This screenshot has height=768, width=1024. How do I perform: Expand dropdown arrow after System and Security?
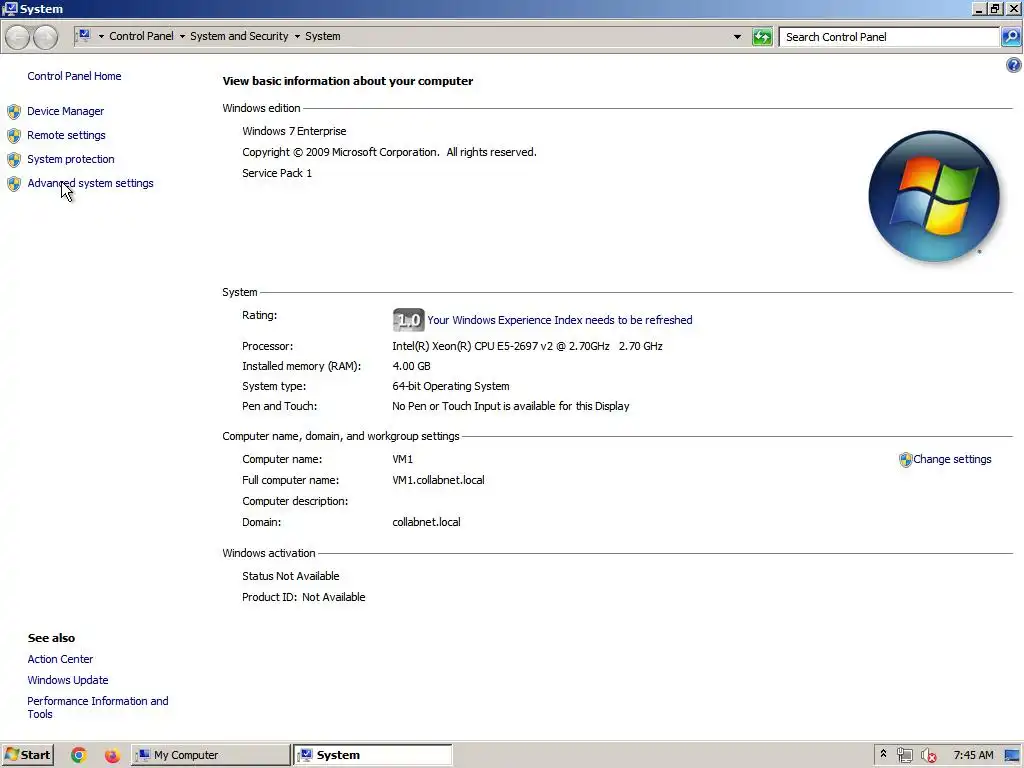point(297,37)
